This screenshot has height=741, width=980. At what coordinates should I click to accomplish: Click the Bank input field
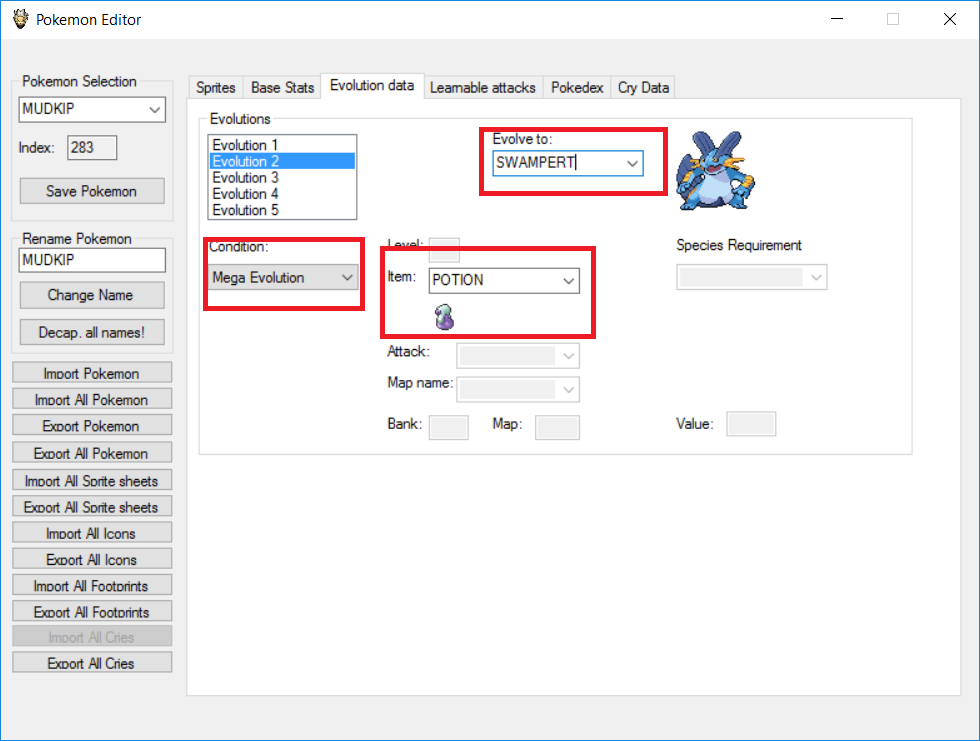pos(448,427)
